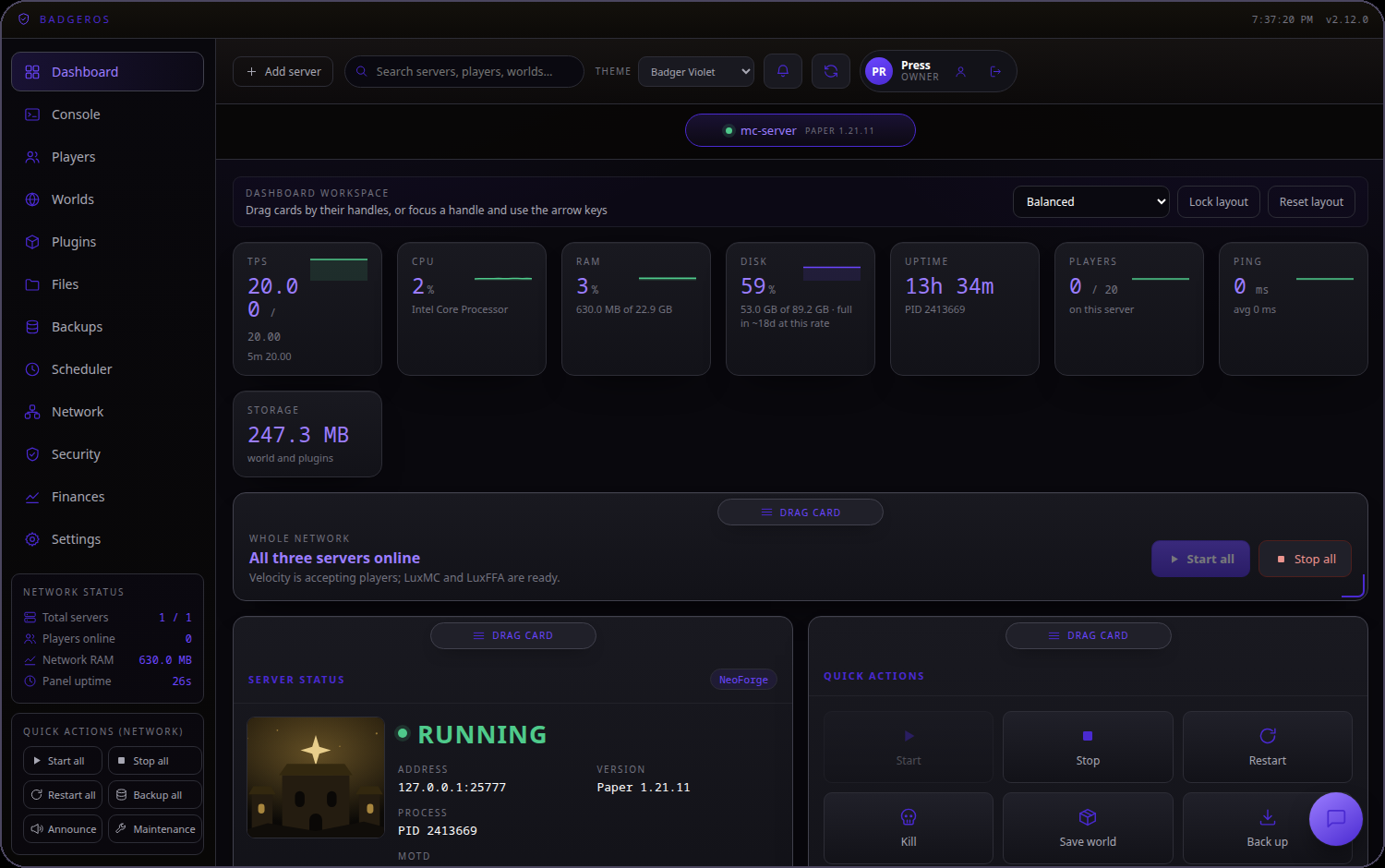Select the CPU stat card
Image resolution: width=1385 pixels, height=868 pixels.
click(x=472, y=308)
